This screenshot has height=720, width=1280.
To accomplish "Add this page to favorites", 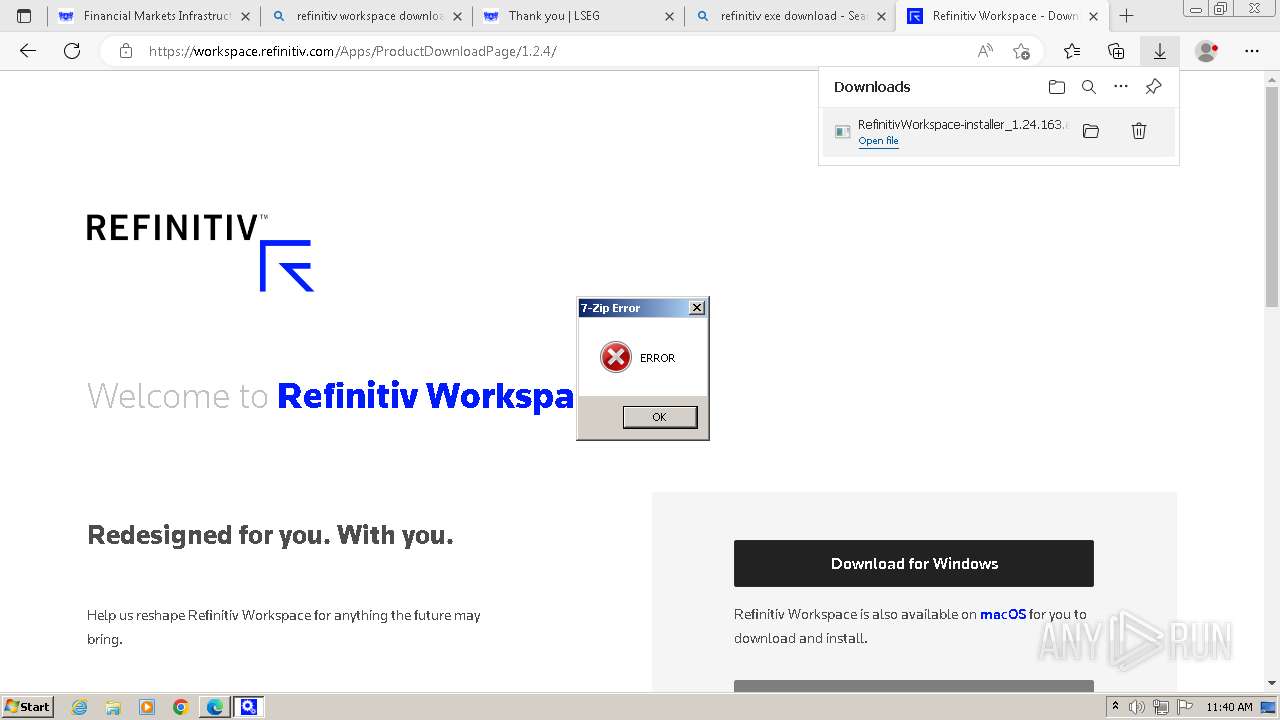I will click(x=1021, y=51).
